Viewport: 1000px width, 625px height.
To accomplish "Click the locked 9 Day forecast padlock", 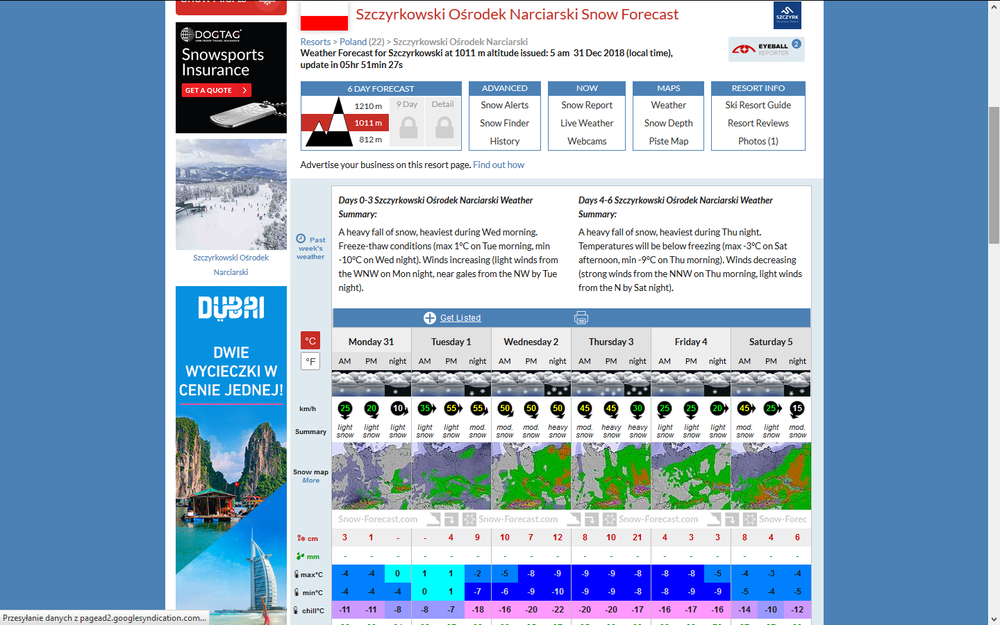I will 408,128.
